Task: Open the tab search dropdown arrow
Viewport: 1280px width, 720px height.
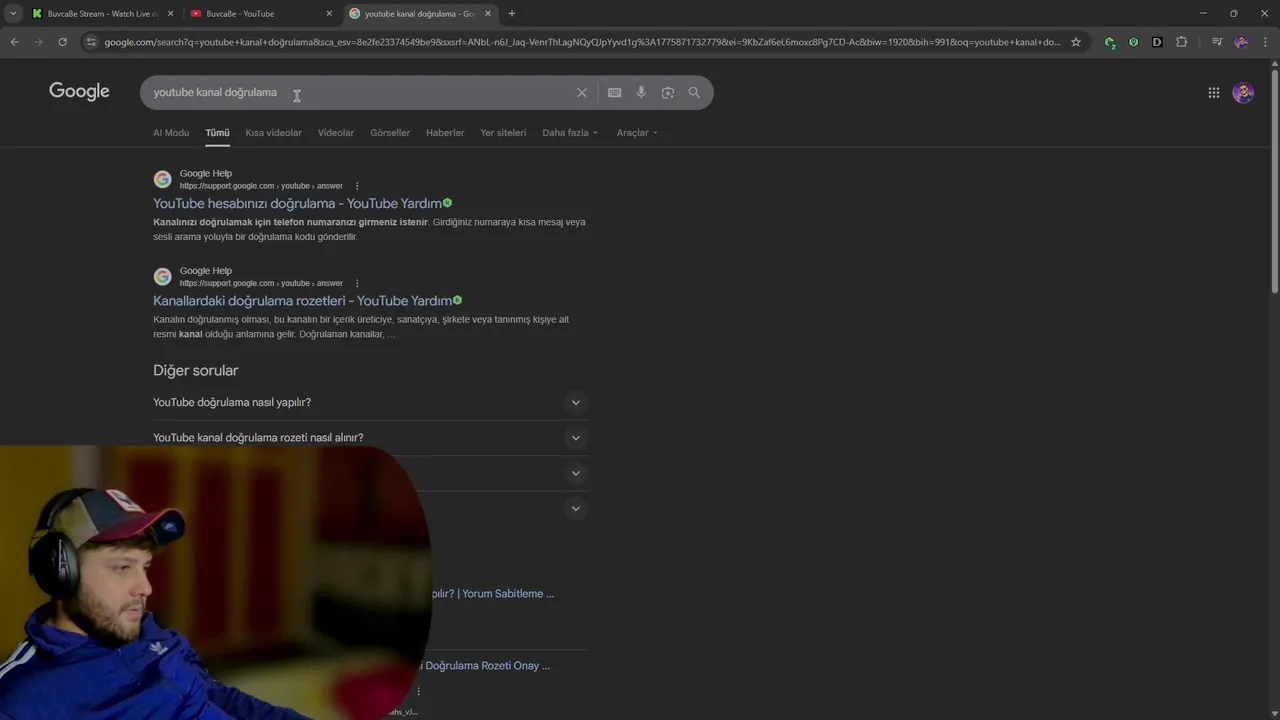Action: [13, 14]
